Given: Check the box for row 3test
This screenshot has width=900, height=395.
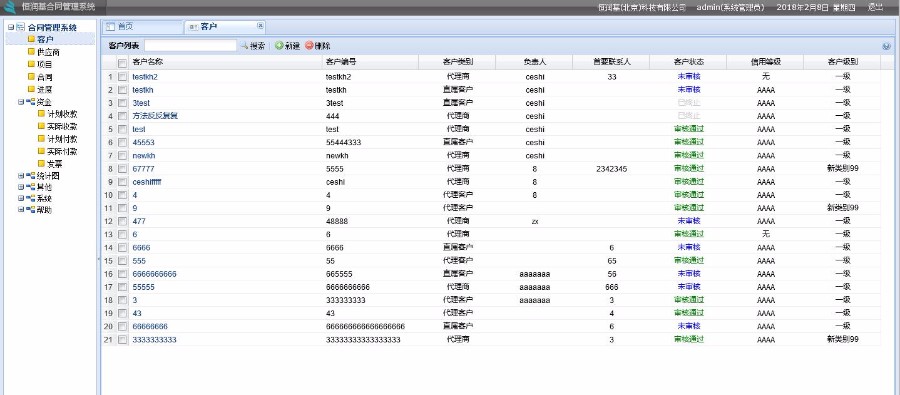Looking at the screenshot, I should pyautogui.click(x=122, y=103).
